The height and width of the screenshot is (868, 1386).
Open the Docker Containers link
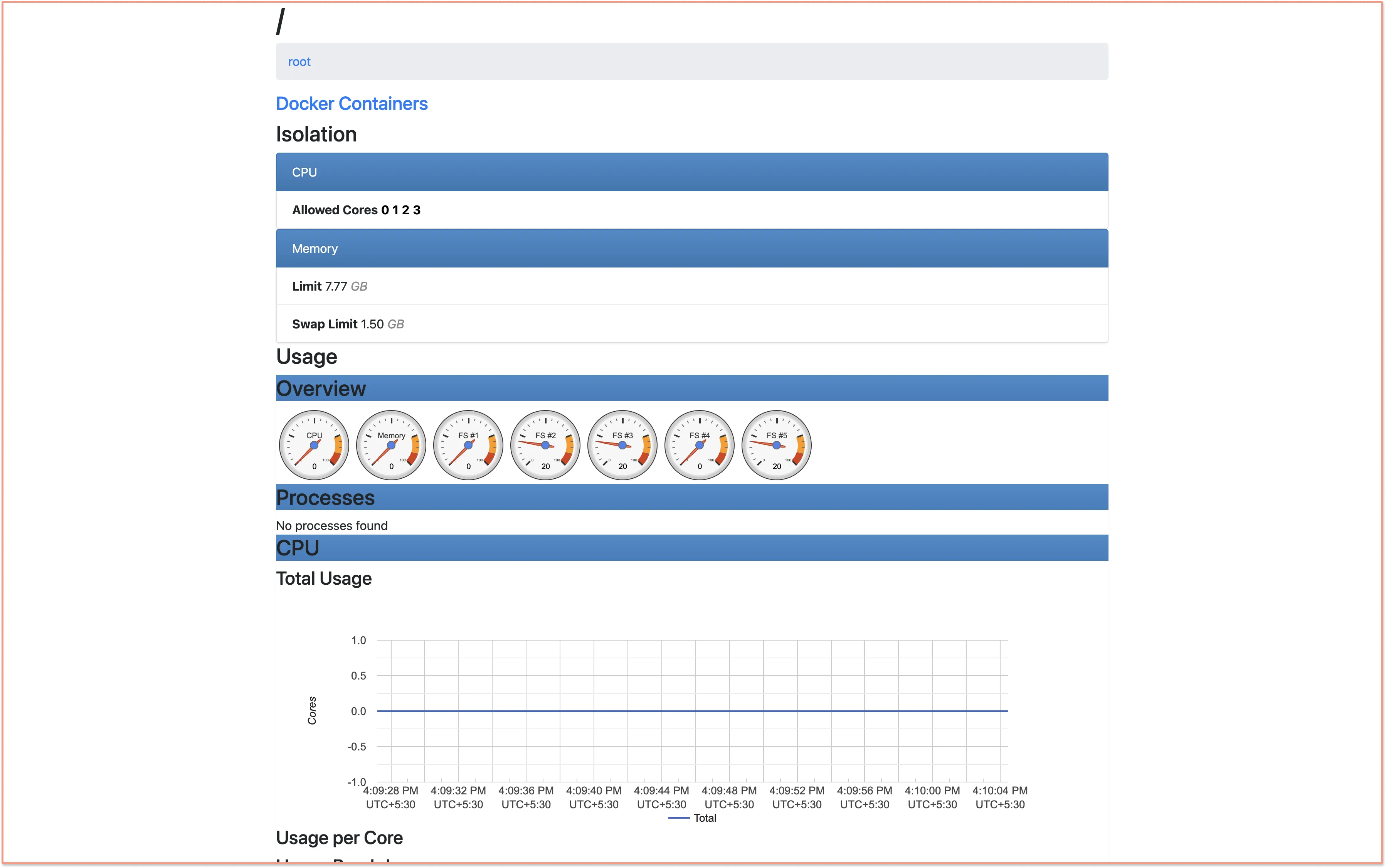pos(352,103)
